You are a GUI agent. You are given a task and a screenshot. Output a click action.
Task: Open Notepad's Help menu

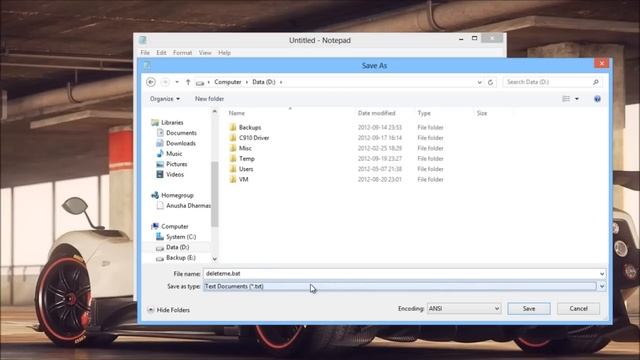pos(224,53)
